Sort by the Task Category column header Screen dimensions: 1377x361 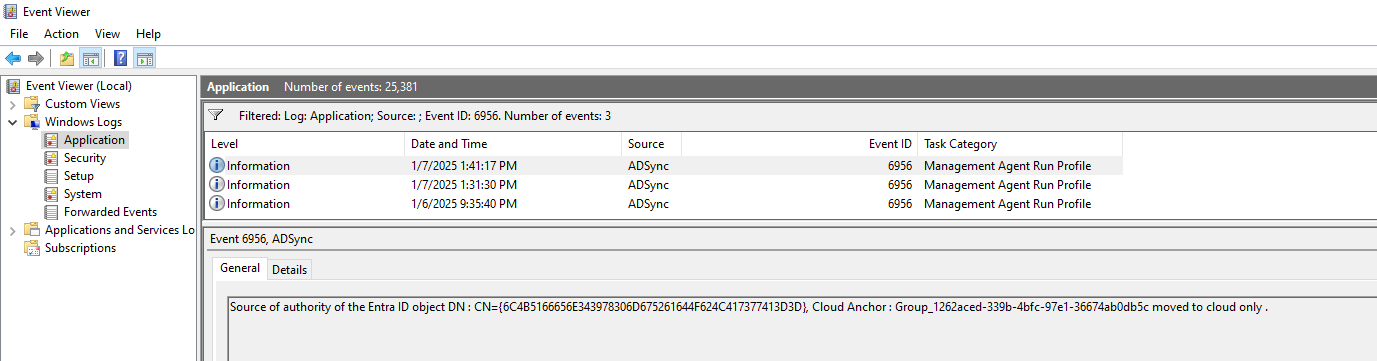pyautogui.click(x=1020, y=144)
